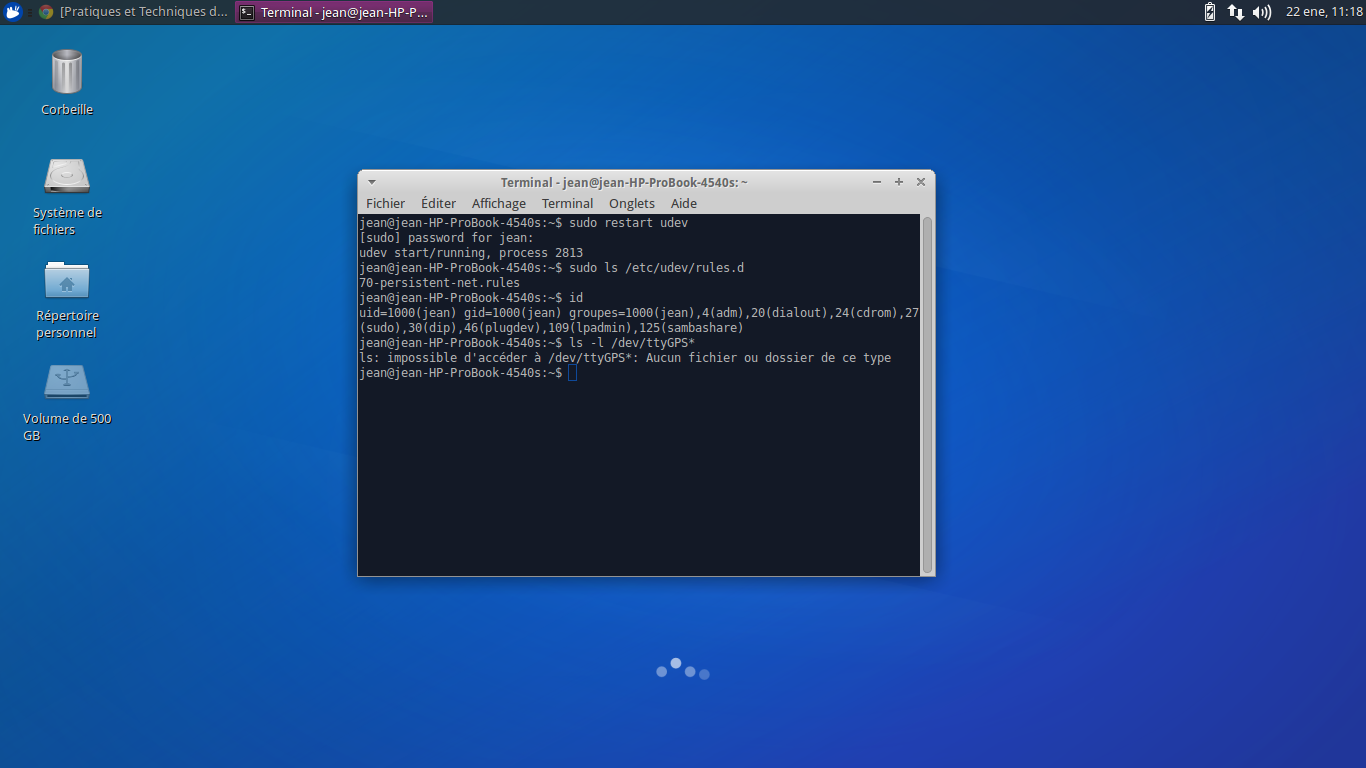Select the Volume de 500 GB drive

click(x=67, y=383)
